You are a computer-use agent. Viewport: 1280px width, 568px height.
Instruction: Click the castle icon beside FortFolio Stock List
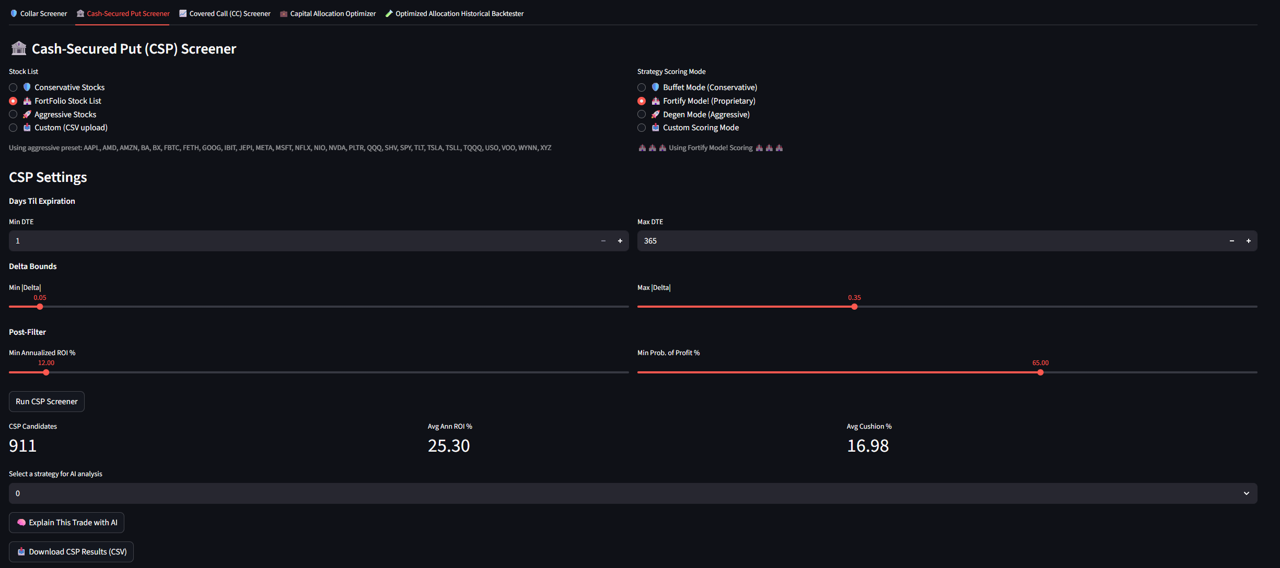(x=27, y=101)
